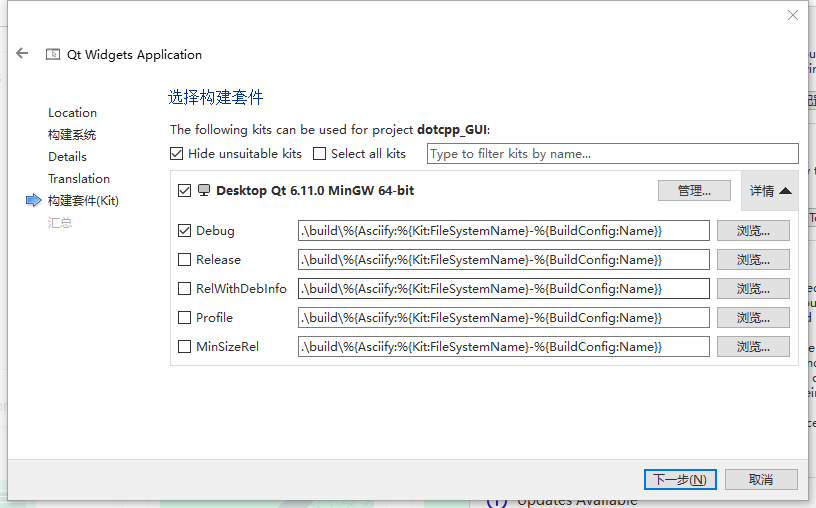This screenshot has height=508, width=816.
Task: Enable Select all kits checkbox
Action: 320,154
